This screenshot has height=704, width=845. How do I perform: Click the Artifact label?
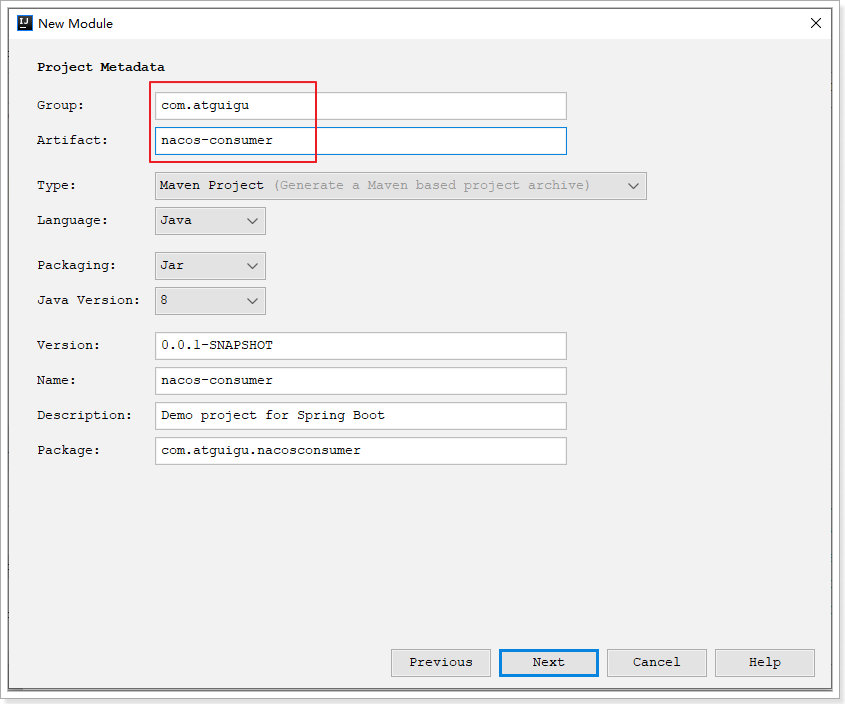[72, 140]
